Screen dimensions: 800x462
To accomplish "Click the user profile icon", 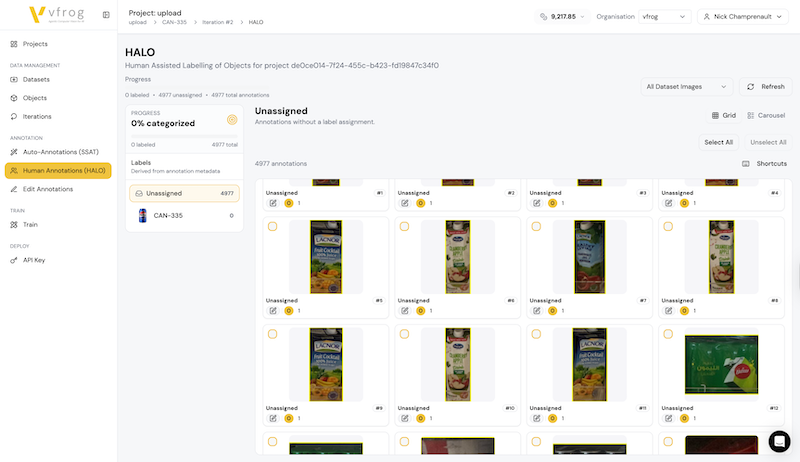I will click(x=707, y=17).
